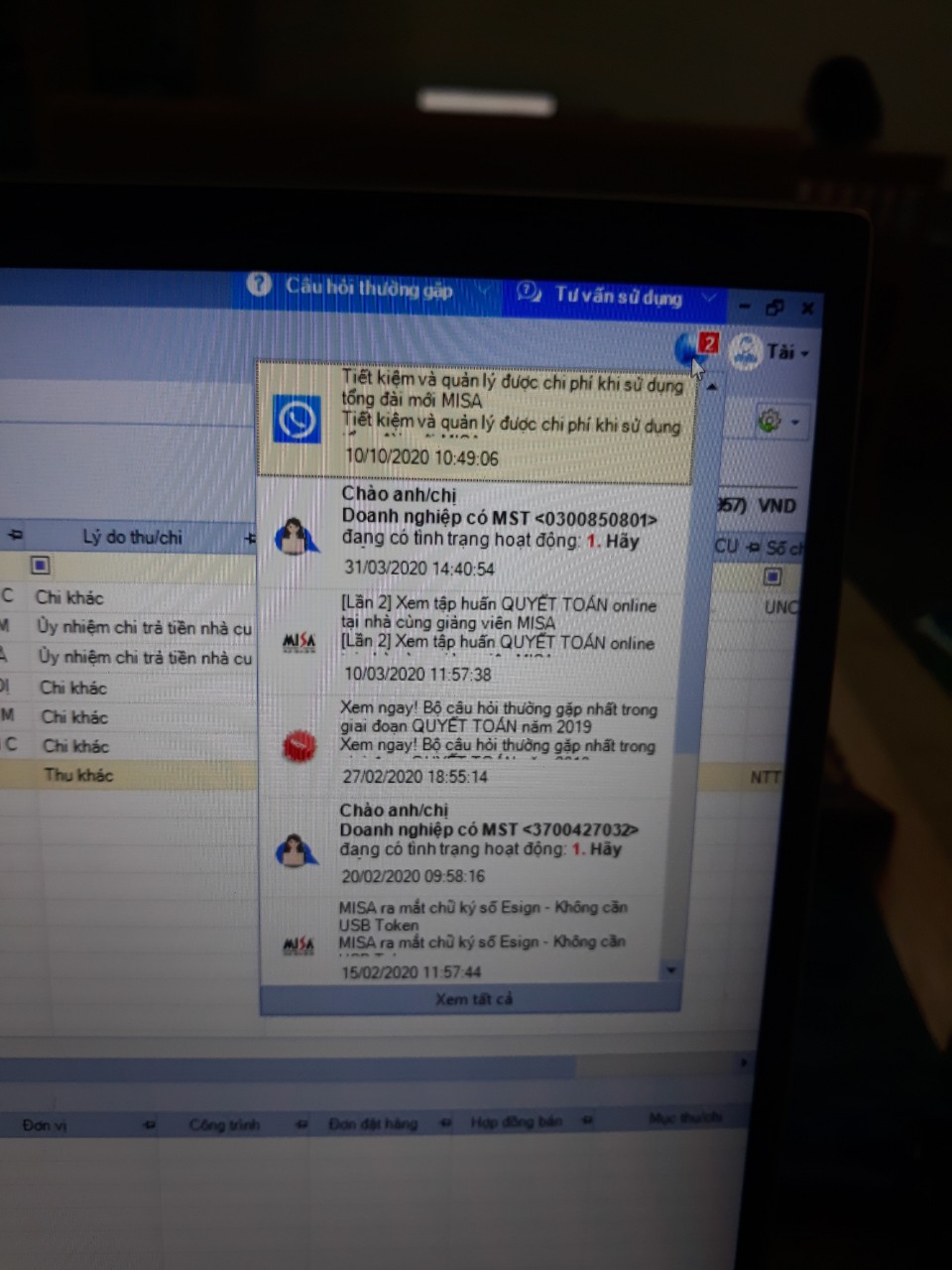Open the Xem tập huấn QUYẾT TOÁN notification
Viewport: 952px width, 1270px height.
(x=472, y=638)
